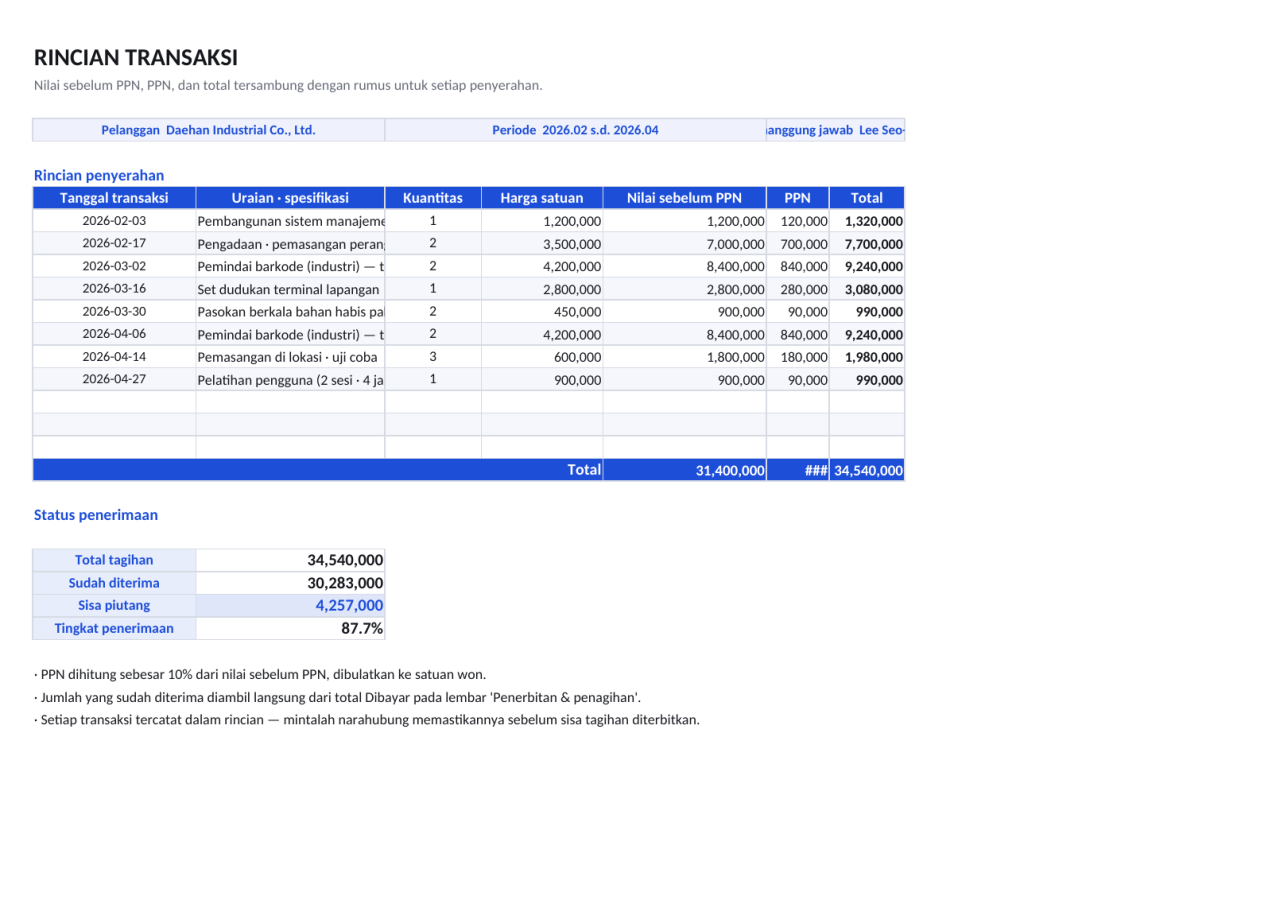
Task: Select the Rincian penyerahan heading
Action: (99, 175)
